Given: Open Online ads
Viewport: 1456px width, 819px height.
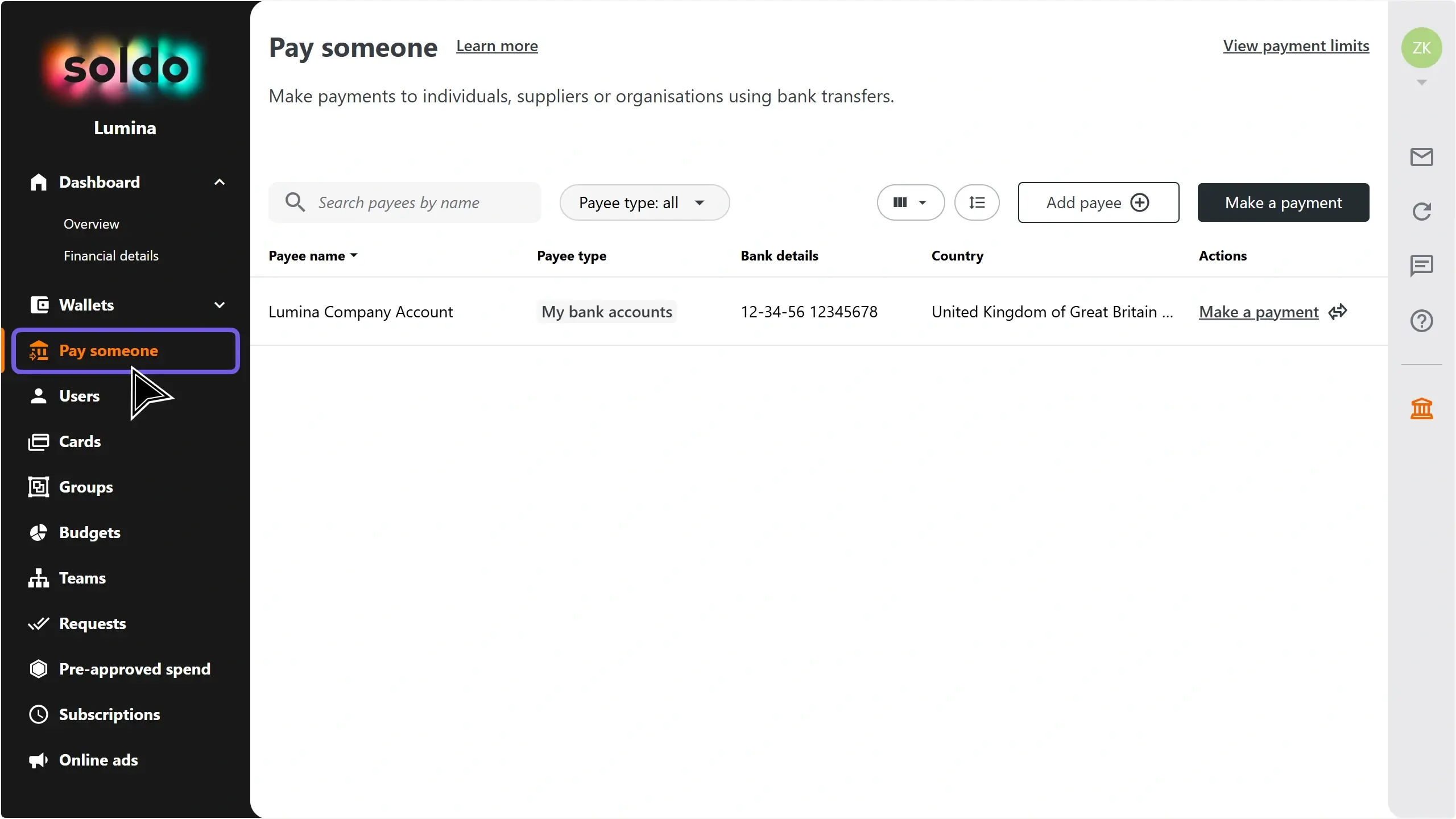Looking at the screenshot, I should pyautogui.click(x=99, y=760).
